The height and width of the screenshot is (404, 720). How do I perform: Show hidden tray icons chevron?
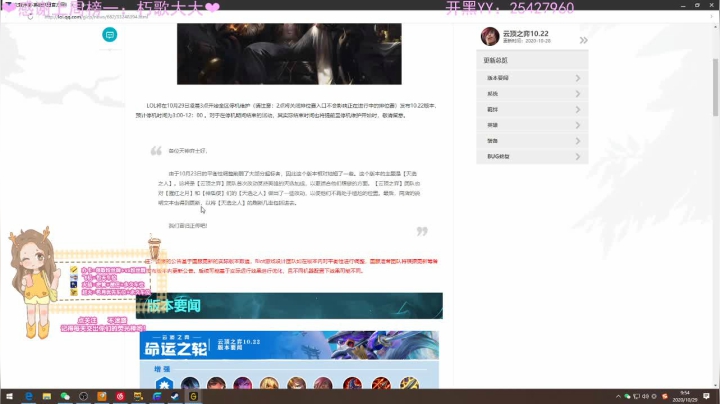618,396
